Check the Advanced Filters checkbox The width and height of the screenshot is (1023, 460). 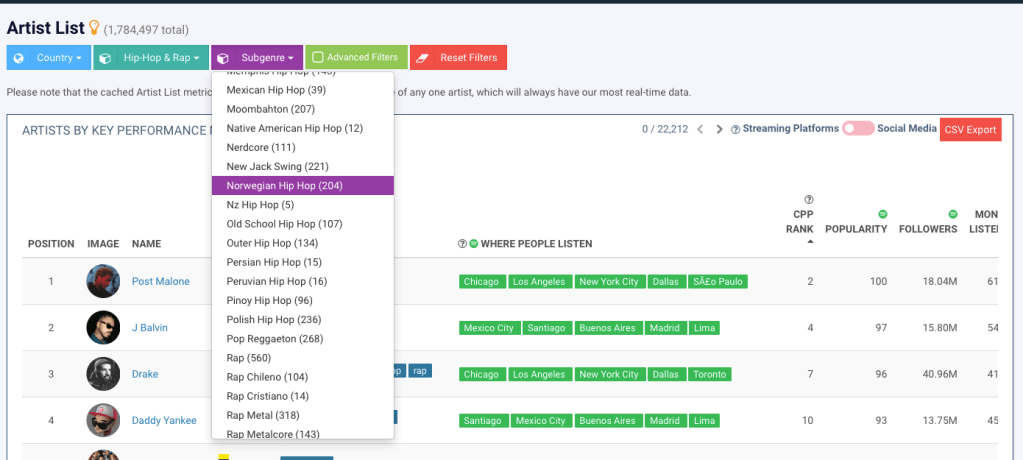317,58
